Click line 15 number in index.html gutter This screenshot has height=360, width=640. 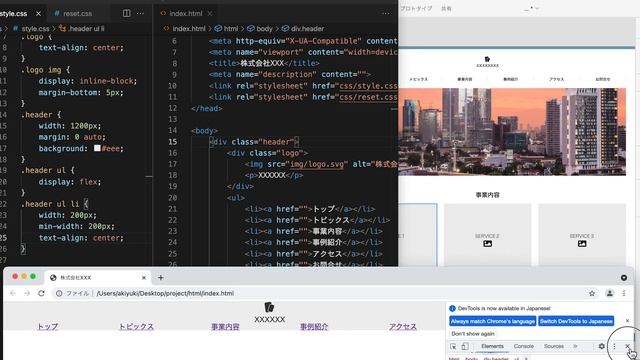[x=173, y=142]
